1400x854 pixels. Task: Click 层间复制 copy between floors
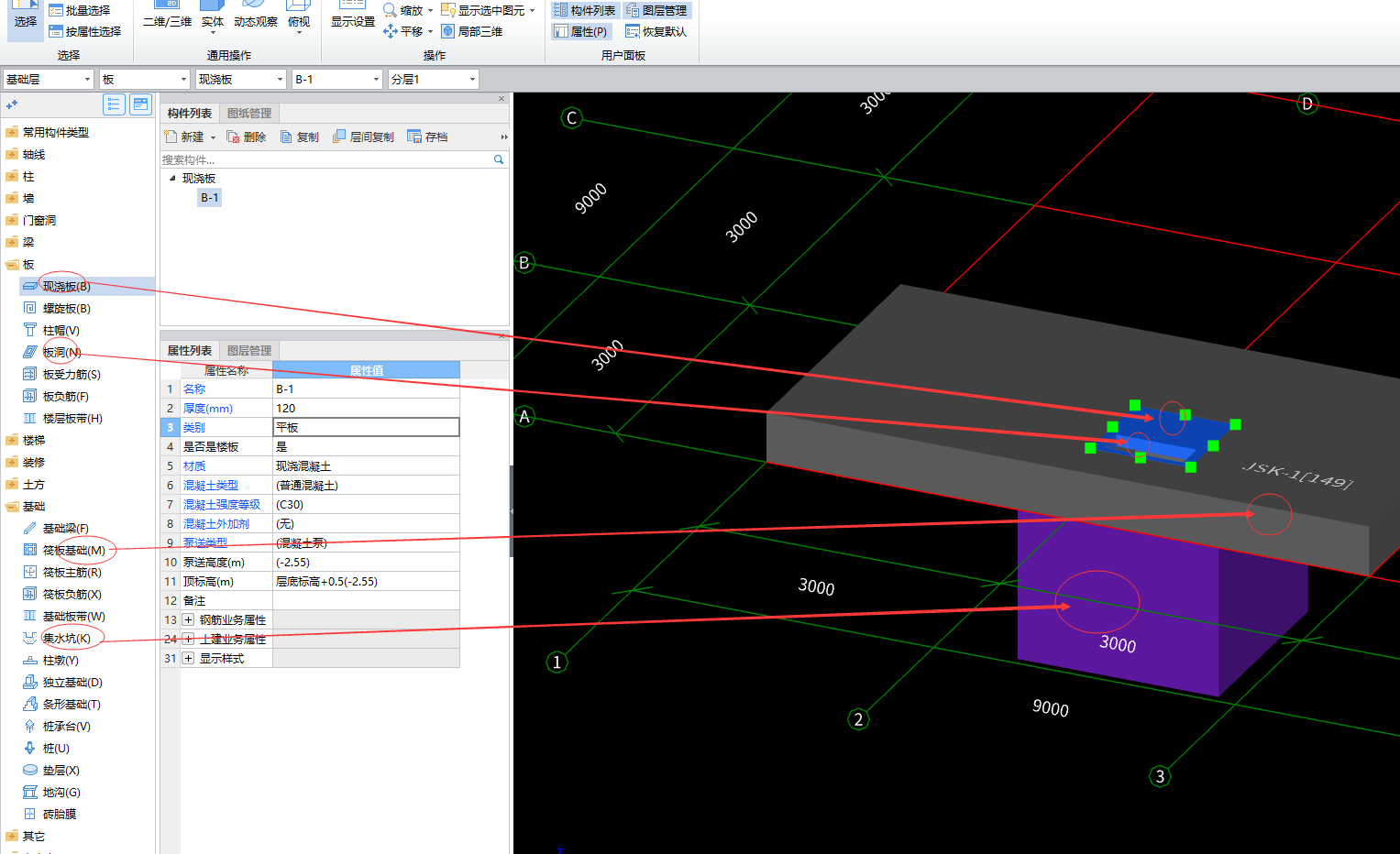click(364, 137)
